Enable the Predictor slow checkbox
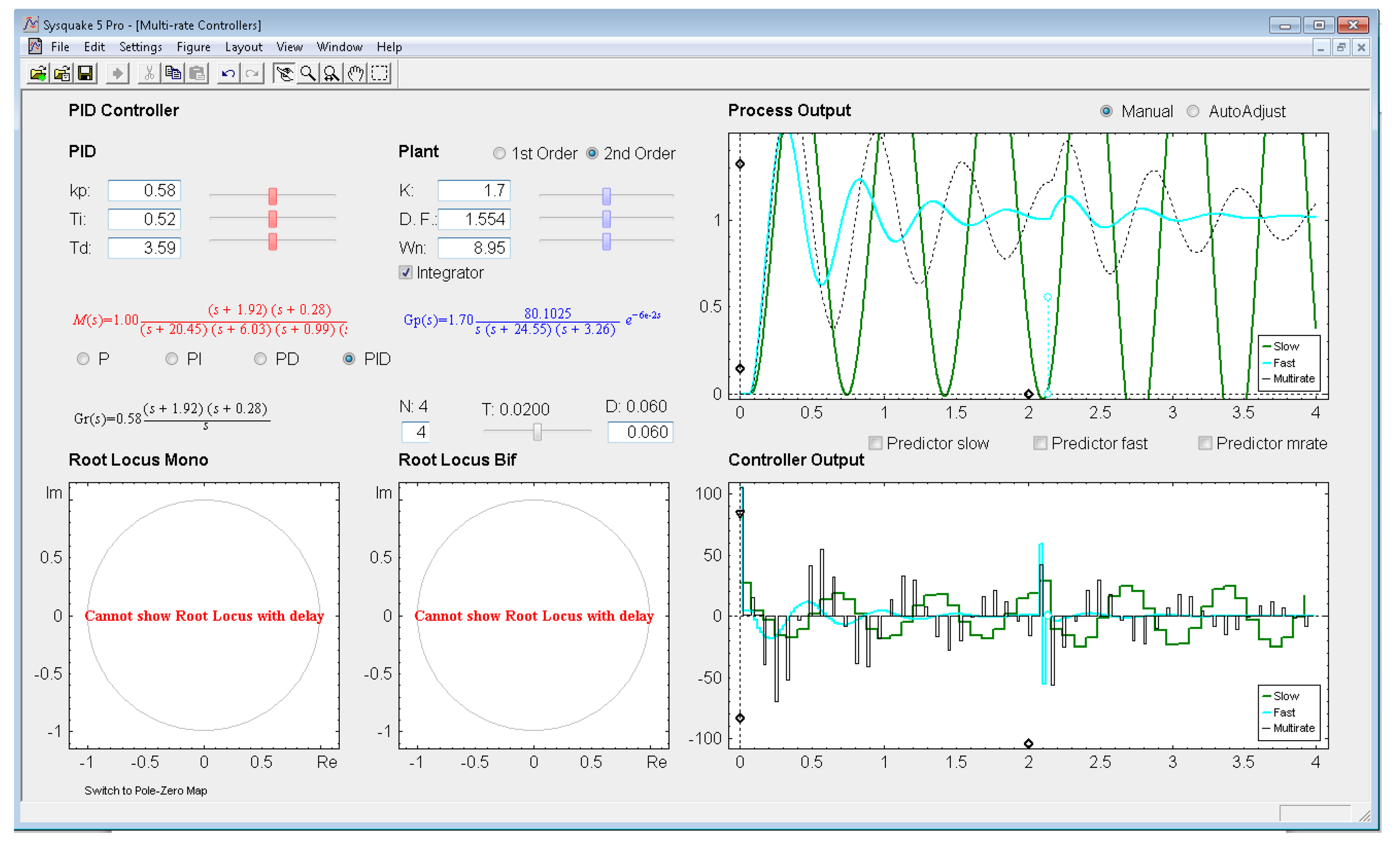Image resolution: width=1400 pixels, height=849 pixels. click(876, 443)
